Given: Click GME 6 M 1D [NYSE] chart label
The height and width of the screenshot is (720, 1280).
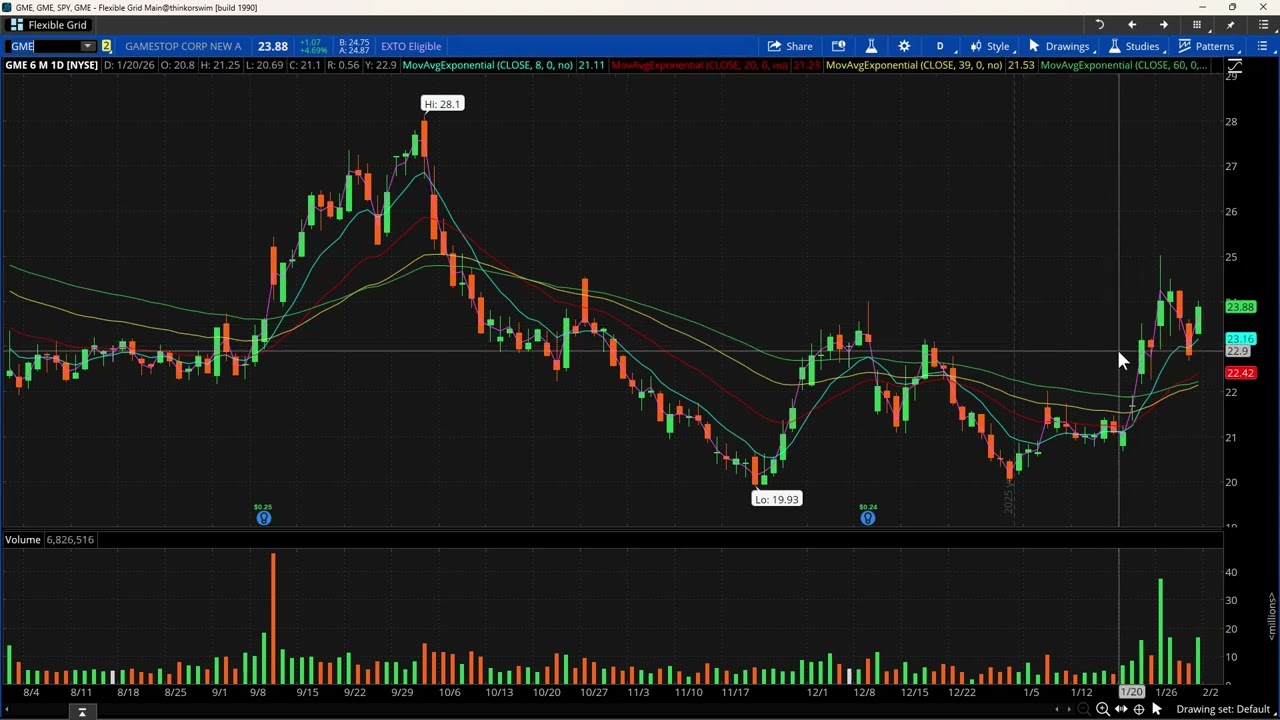Looking at the screenshot, I should [x=51, y=65].
